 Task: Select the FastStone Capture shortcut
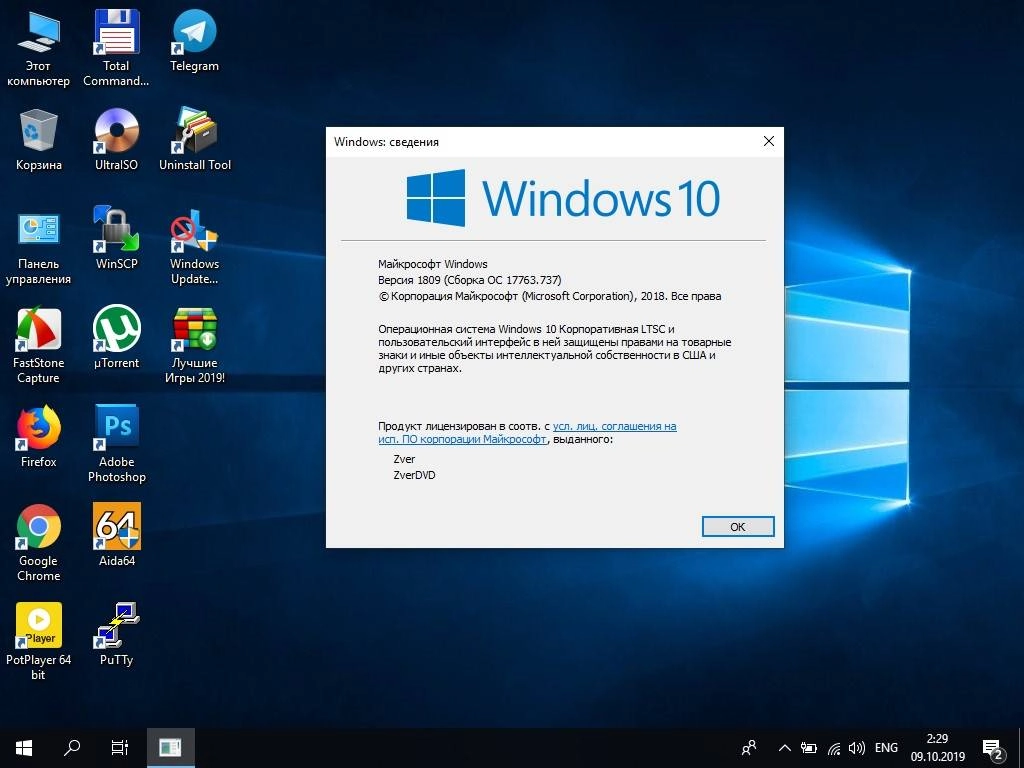(x=39, y=345)
